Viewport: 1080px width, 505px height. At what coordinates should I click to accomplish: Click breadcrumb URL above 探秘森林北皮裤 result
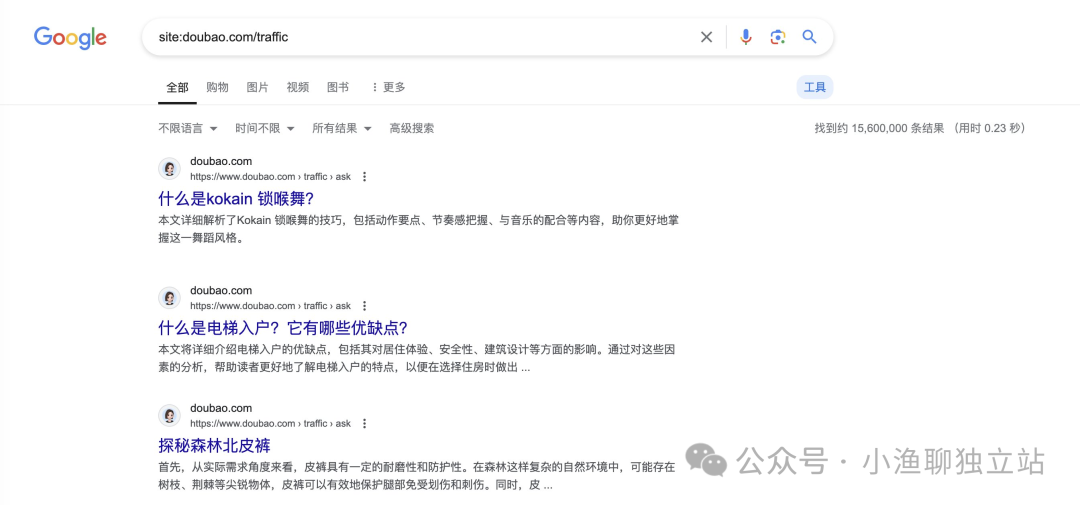click(x=271, y=424)
